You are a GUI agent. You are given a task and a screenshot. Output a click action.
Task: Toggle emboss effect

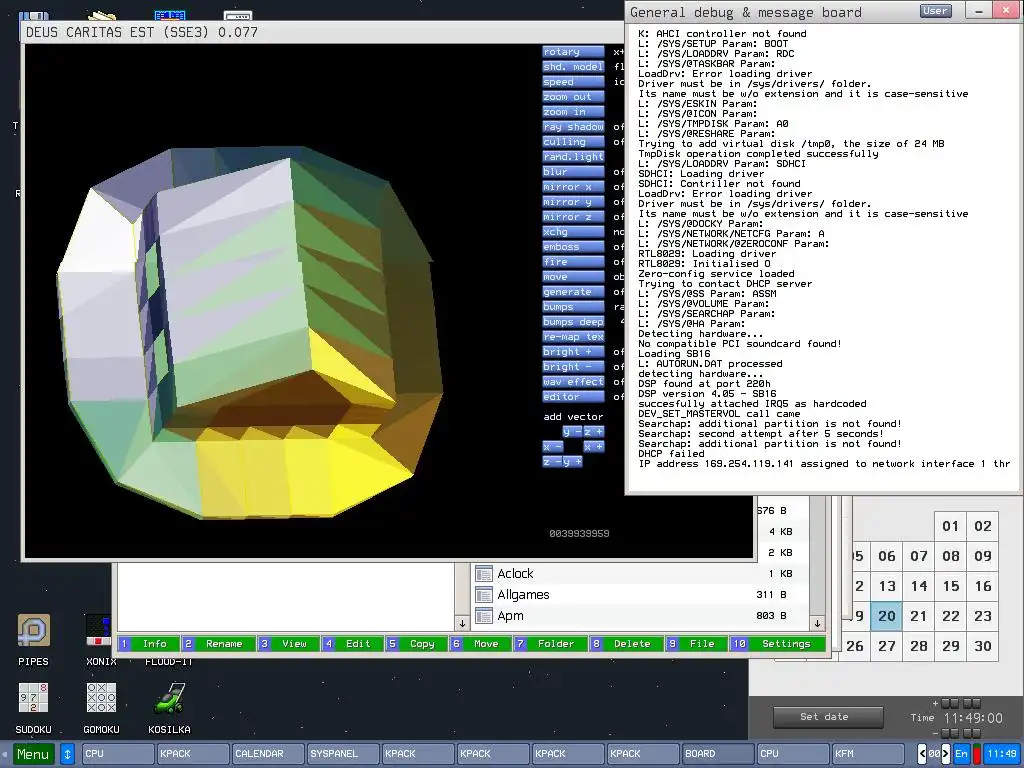[573, 247]
